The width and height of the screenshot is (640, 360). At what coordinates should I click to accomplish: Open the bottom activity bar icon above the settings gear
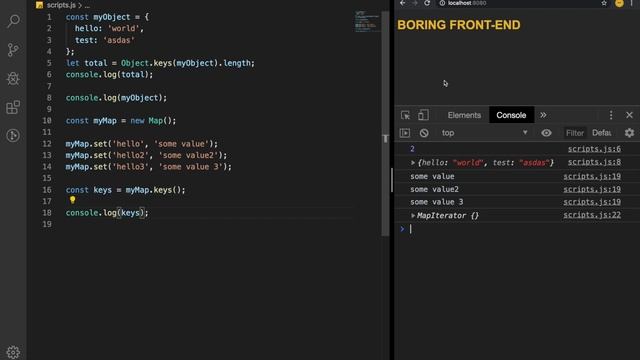pyautogui.click(x=13, y=136)
